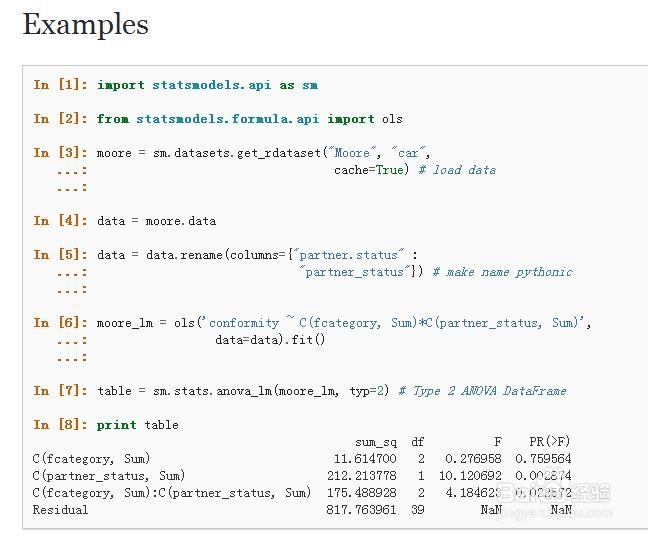648x536 pixels.
Task: Click the 'sum_sq' column header
Action: (x=376, y=443)
